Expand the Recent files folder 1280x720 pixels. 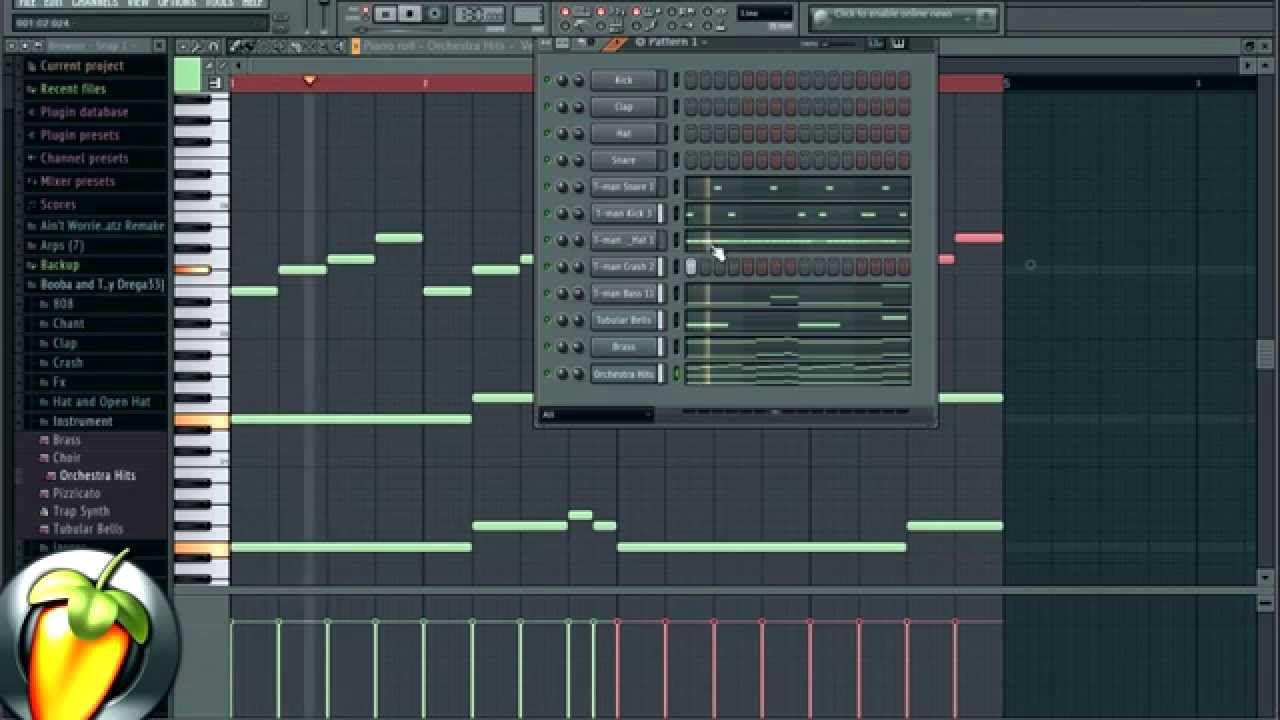73,89
